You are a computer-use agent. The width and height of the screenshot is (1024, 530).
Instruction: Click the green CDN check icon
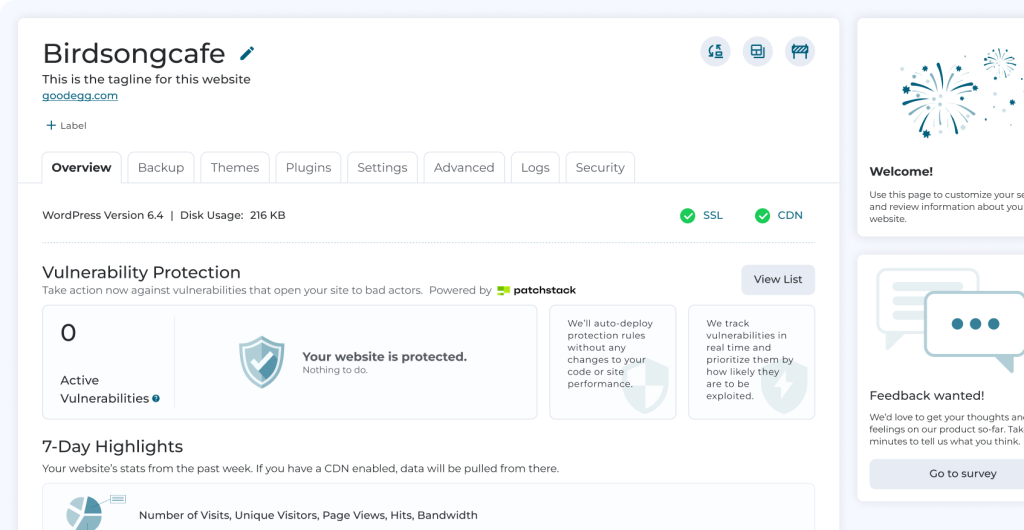[x=762, y=215]
